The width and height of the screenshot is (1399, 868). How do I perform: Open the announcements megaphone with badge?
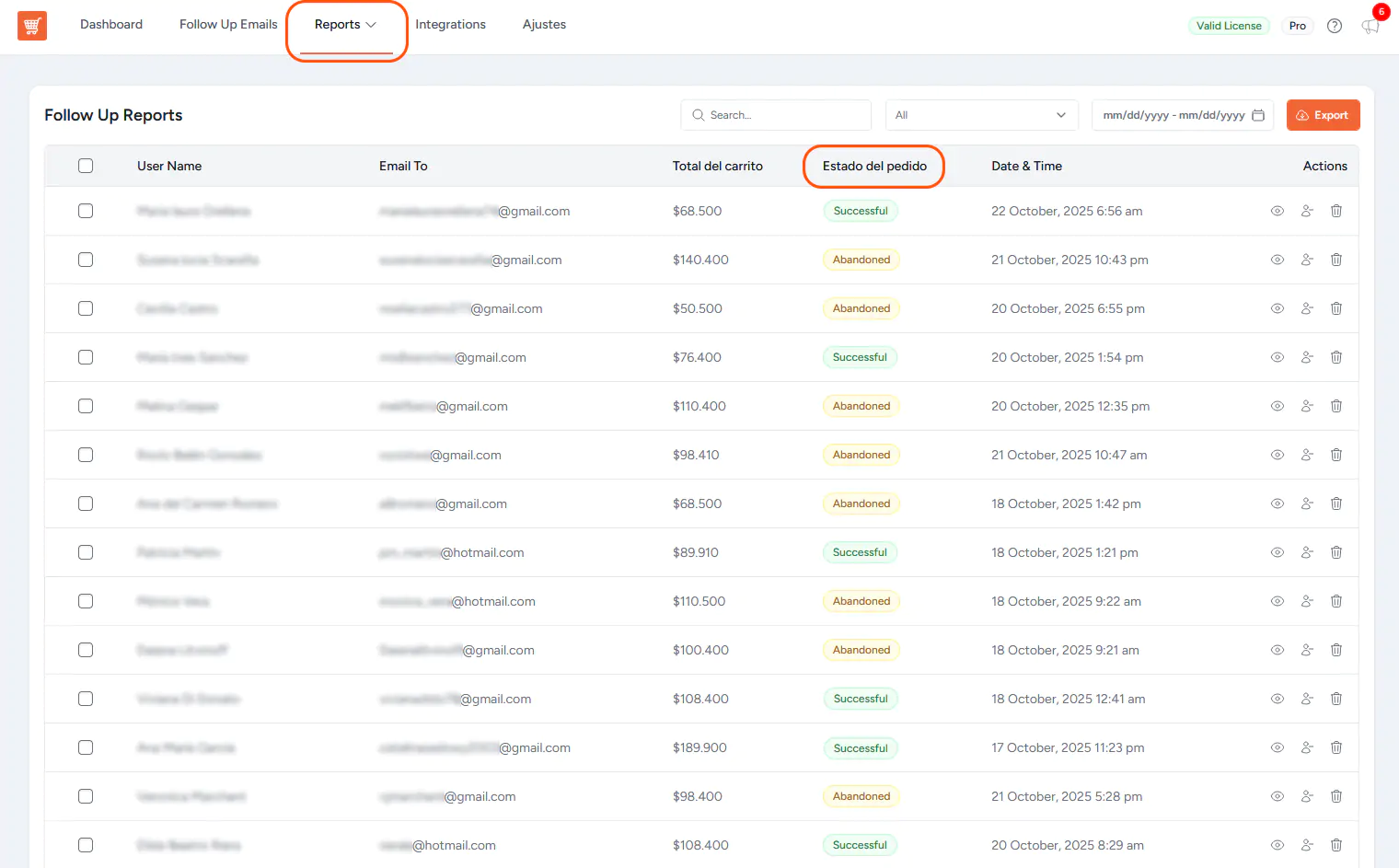tap(1370, 26)
